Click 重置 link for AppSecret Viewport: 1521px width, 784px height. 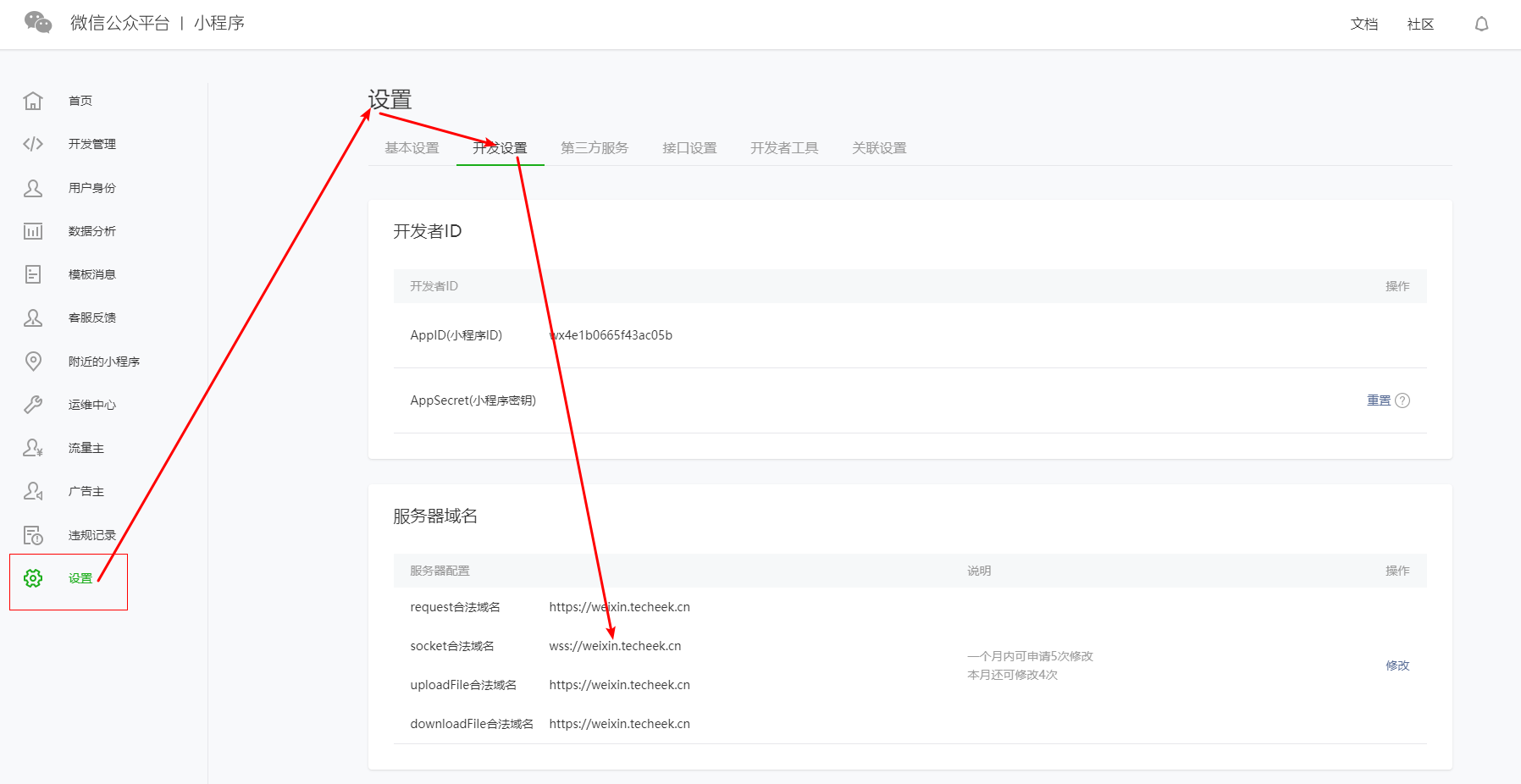1378,400
